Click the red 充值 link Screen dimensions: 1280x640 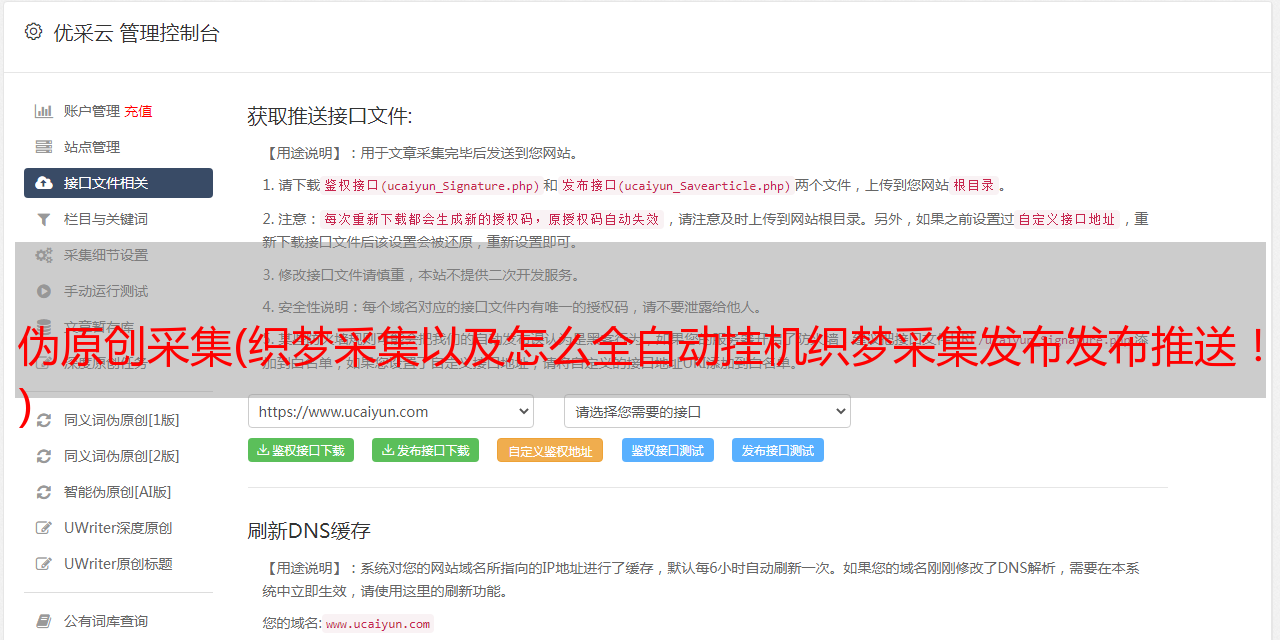pyautogui.click(x=139, y=111)
